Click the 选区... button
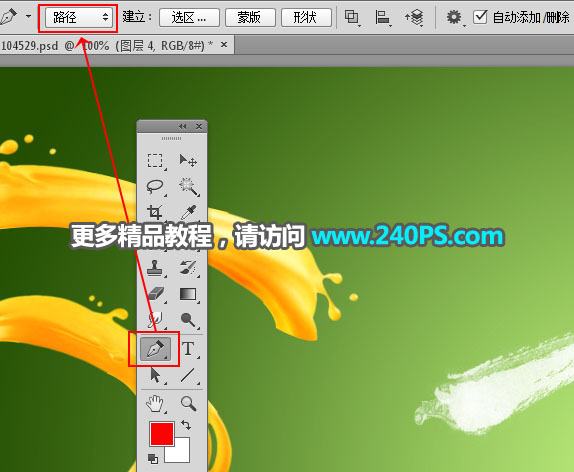The image size is (574, 472). 189,18
